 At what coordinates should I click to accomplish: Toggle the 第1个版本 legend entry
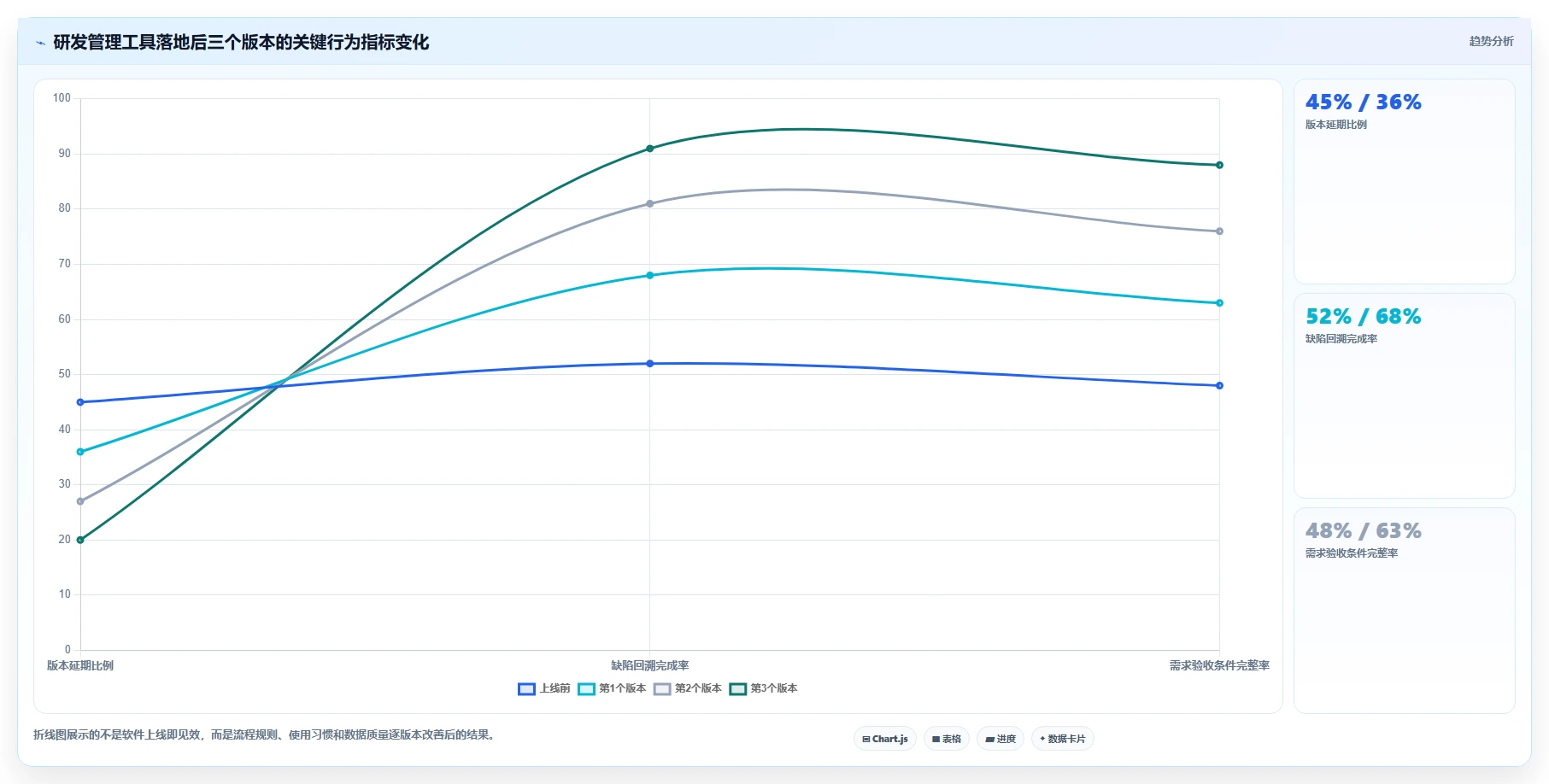click(x=612, y=688)
